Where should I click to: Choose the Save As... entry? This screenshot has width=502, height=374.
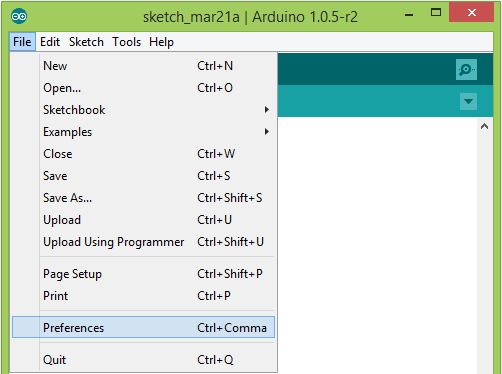pos(143,198)
